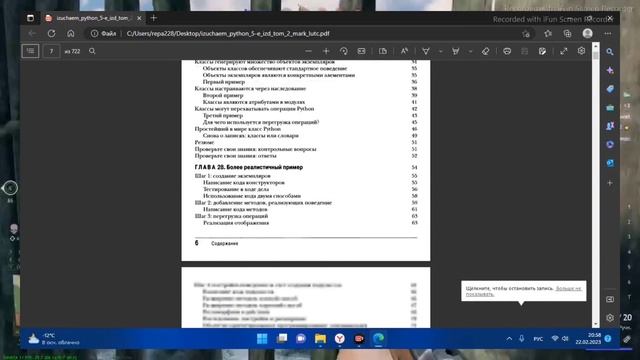The height and width of the screenshot is (360, 640).
Task: Open Yandex Browser on taskbar
Action: point(340,338)
